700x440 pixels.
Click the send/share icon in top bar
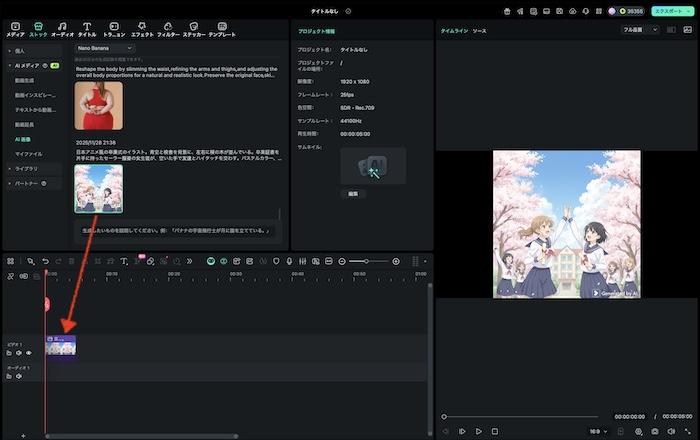tap(520, 11)
